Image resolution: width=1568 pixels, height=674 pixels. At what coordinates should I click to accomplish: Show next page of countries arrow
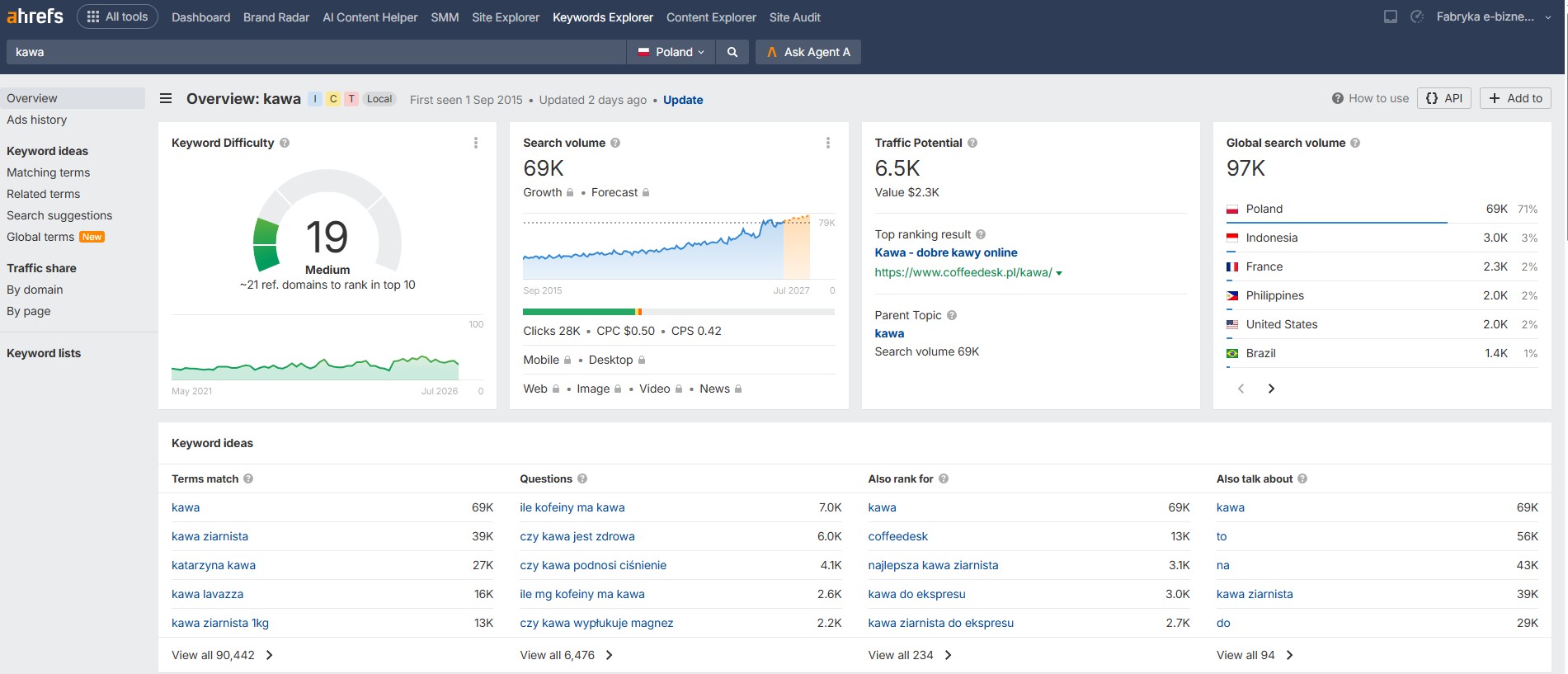coord(1271,389)
